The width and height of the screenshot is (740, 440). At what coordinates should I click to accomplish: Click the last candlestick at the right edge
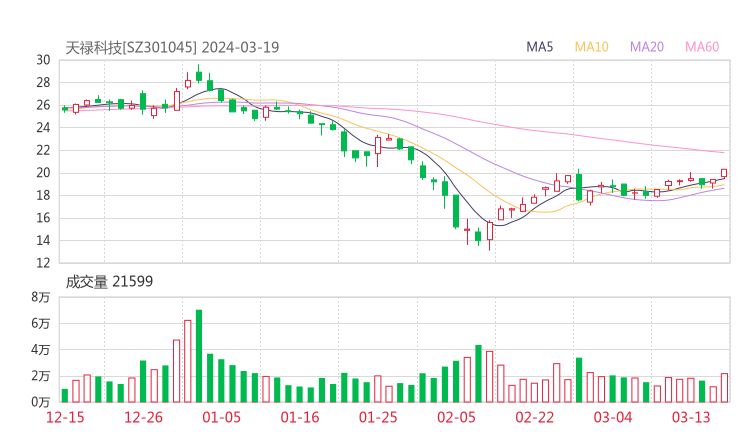click(x=724, y=173)
